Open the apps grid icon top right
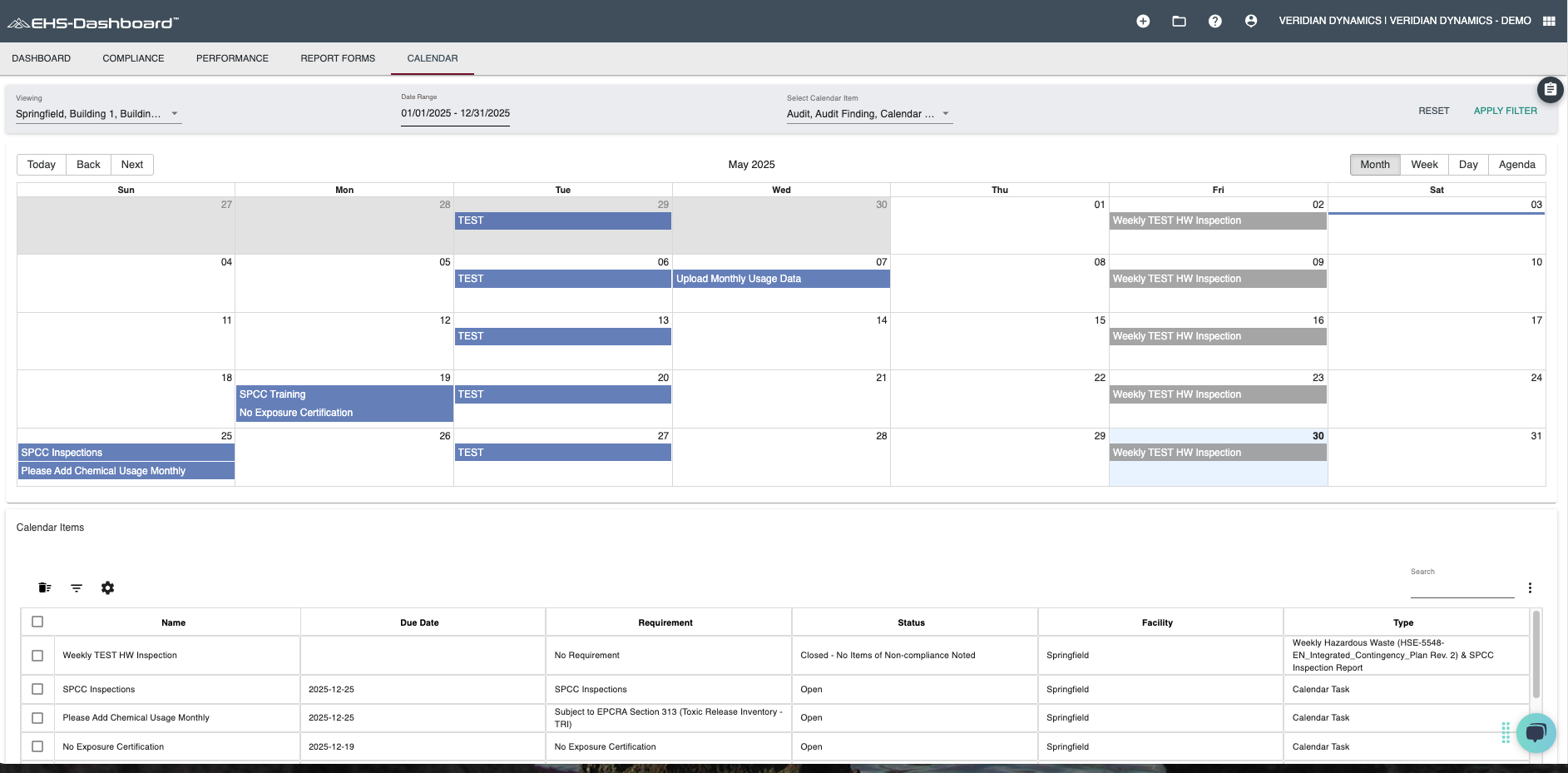 coord(1549,21)
